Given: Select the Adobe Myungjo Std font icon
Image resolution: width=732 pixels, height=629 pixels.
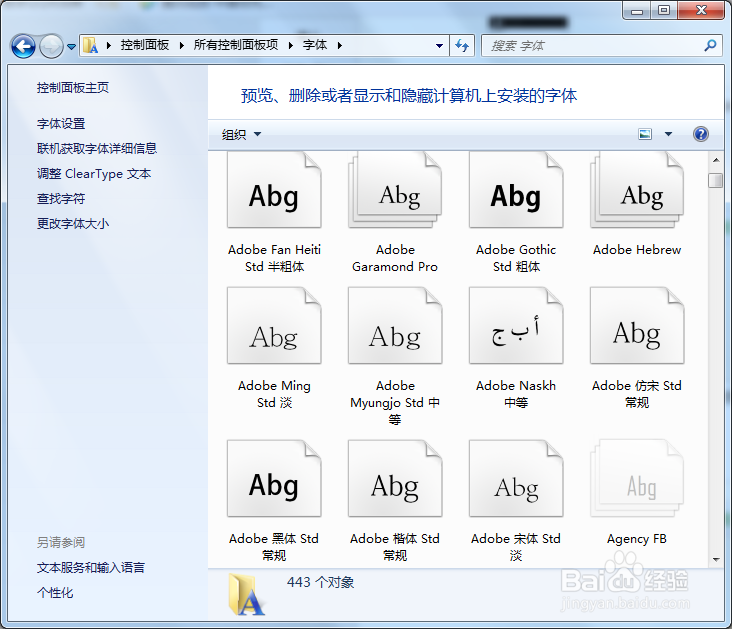Looking at the screenshot, I should click(395, 325).
